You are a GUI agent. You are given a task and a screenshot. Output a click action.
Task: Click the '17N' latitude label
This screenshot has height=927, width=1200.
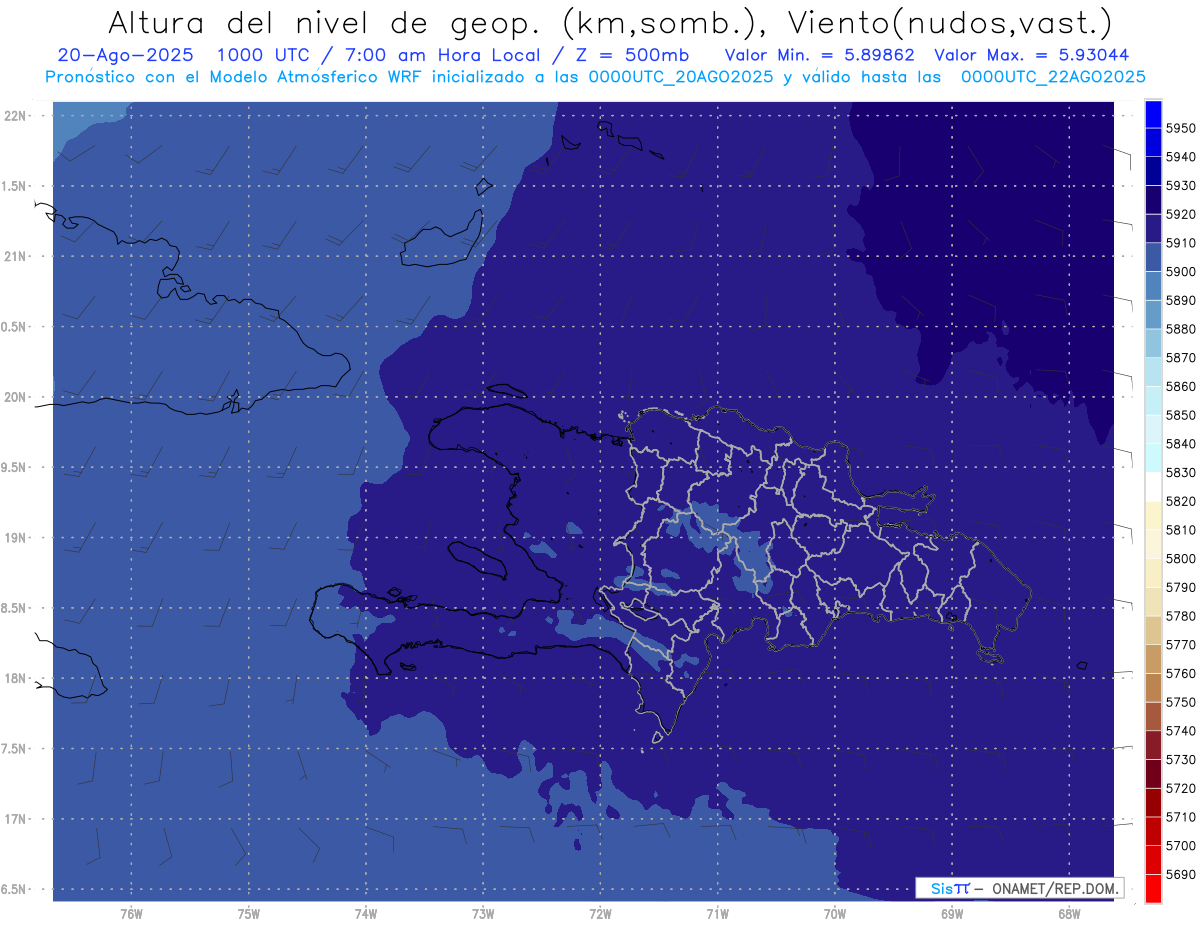[14, 819]
